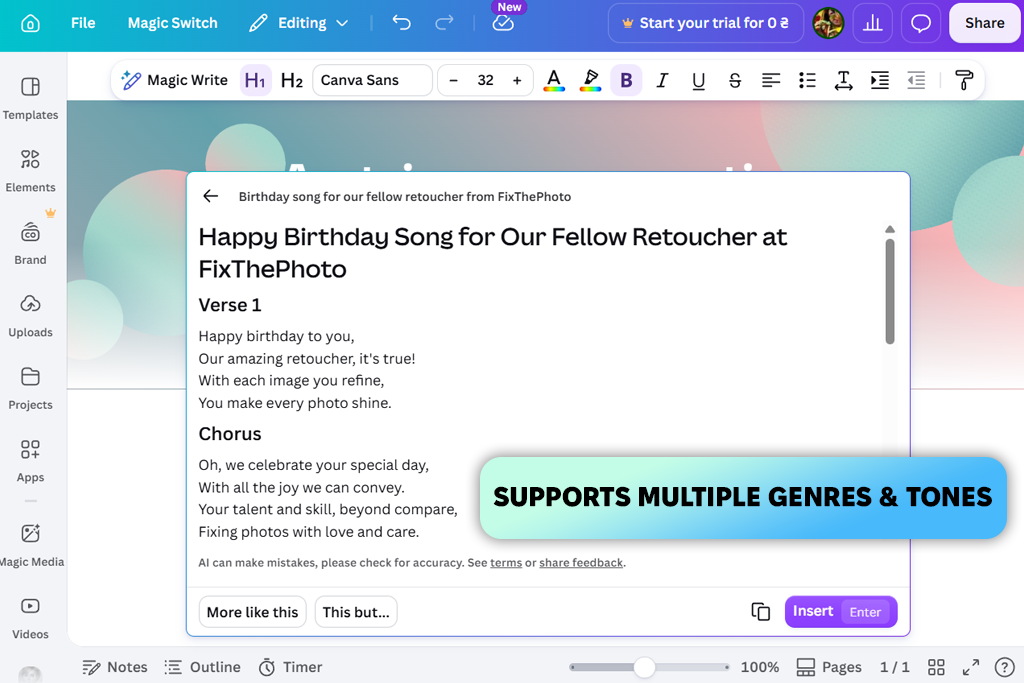Open the Videos panel
Viewport: 1024px width, 683px height.
(x=30, y=618)
